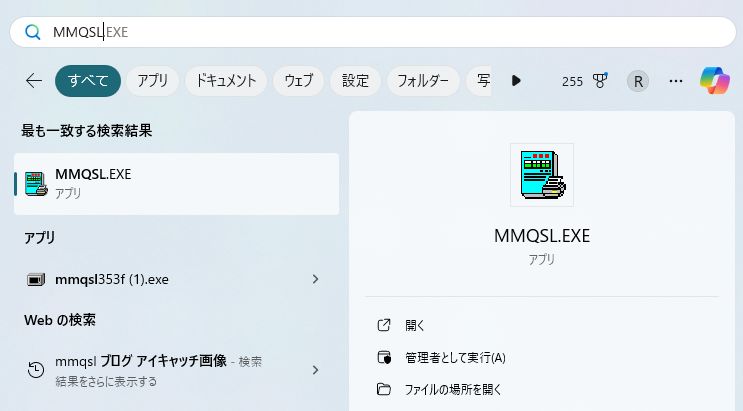Viewport: 743px width, 411px height.
Task: Click the large MMQSL.EXE app icon
Action: click(x=541, y=175)
